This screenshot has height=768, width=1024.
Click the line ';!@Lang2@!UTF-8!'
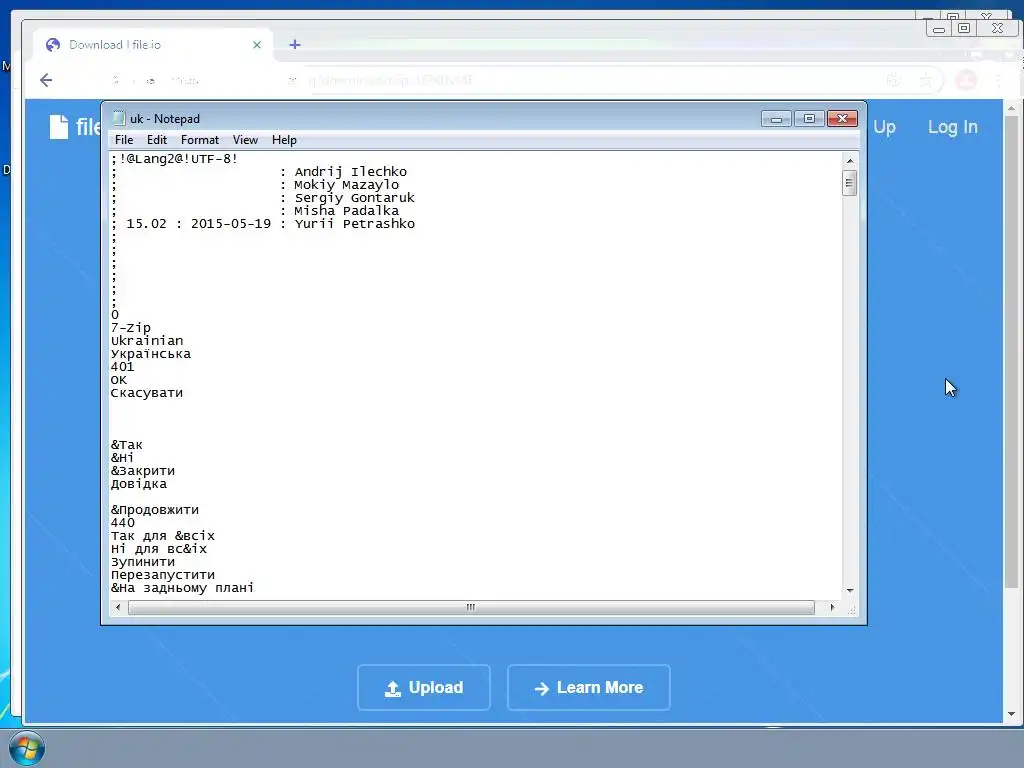pyautogui.click(x=174, y=159)
